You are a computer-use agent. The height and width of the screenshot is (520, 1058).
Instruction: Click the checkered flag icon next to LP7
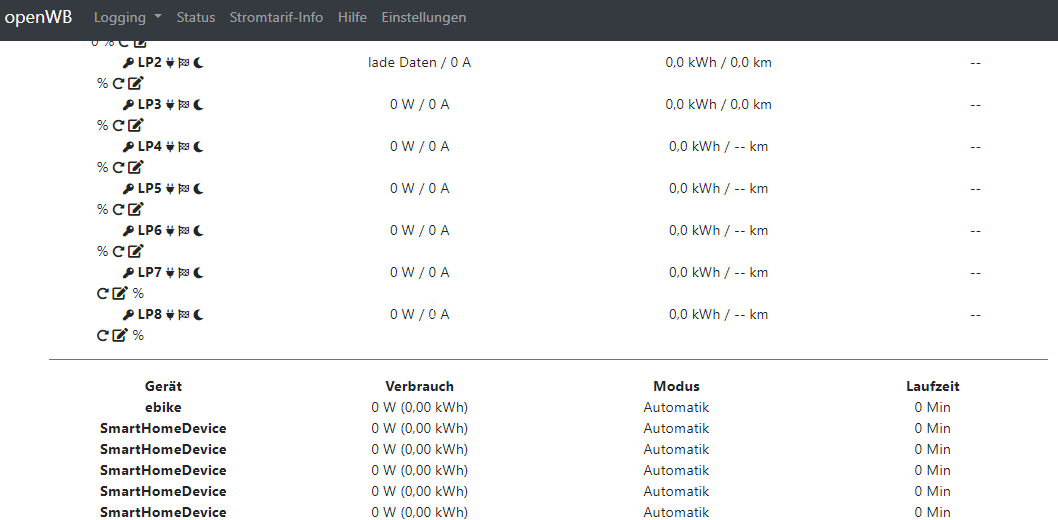184,272
